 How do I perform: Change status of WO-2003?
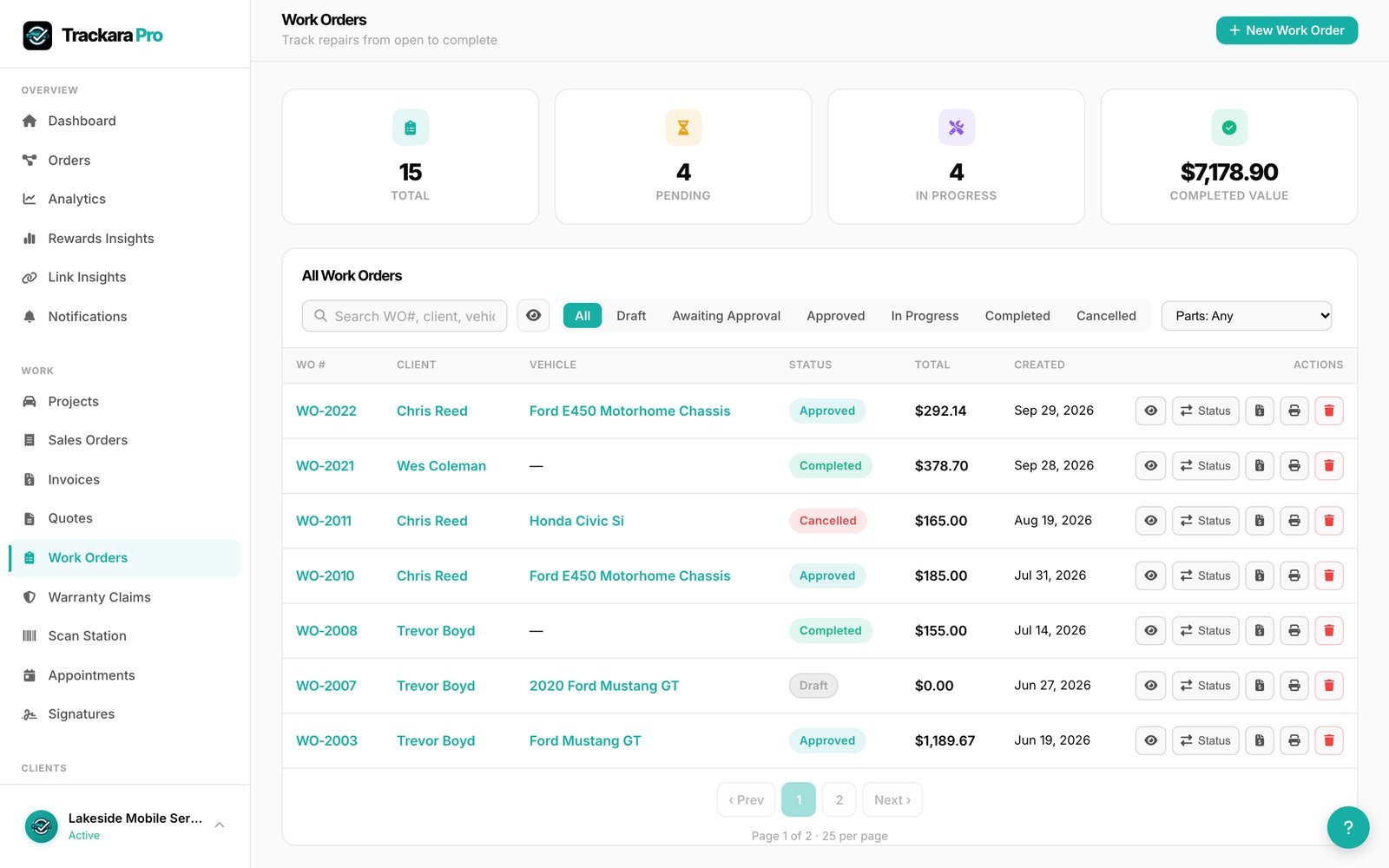click(x=1205, y=740)
